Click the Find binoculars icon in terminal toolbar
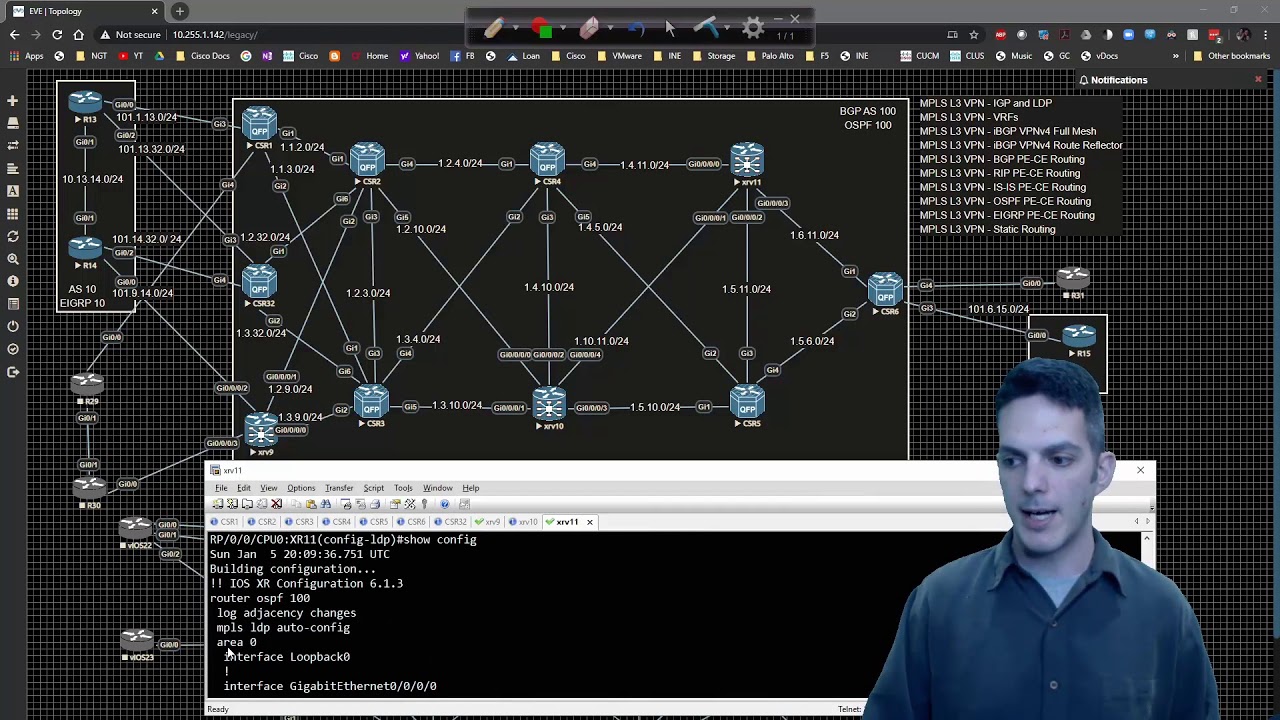The height and width of the screenshot is (720, 1280). [325, 504]
